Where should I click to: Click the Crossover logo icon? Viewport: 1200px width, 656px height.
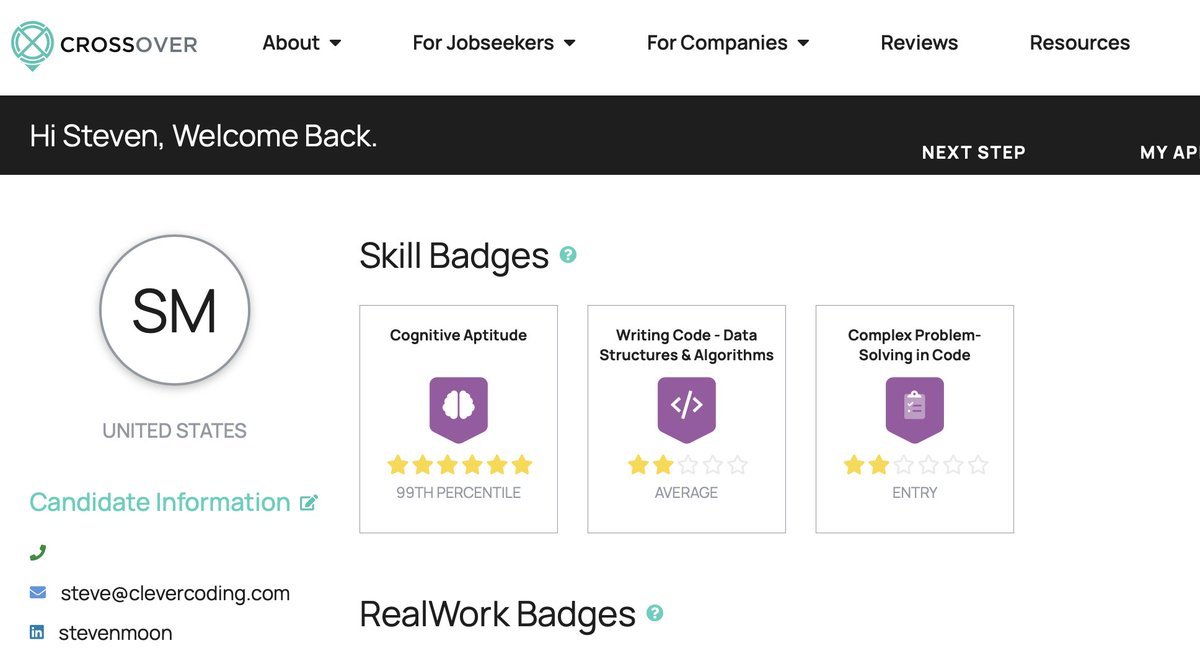[x=30, y=44]
